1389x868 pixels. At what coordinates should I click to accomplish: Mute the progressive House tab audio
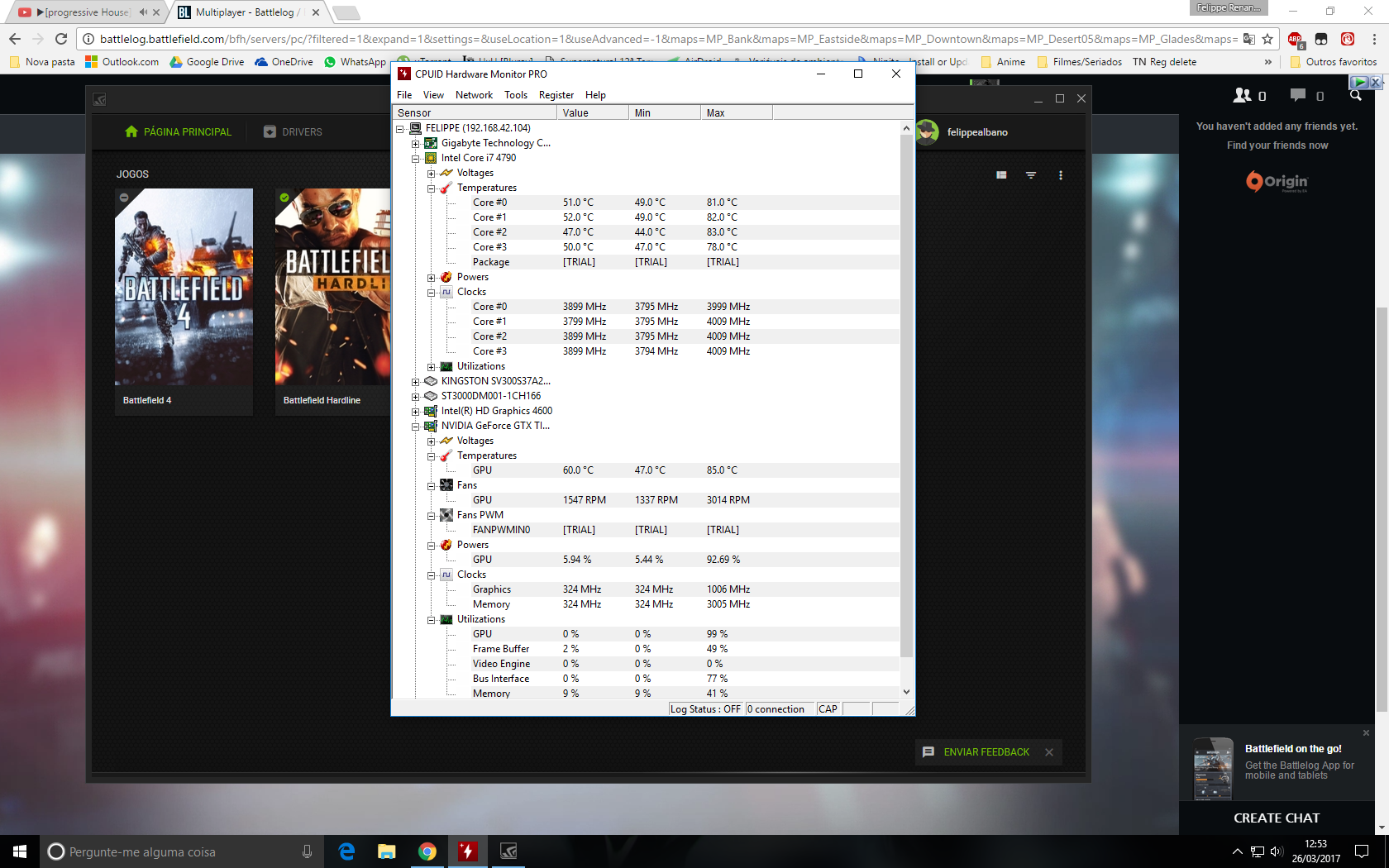(143, 12)
